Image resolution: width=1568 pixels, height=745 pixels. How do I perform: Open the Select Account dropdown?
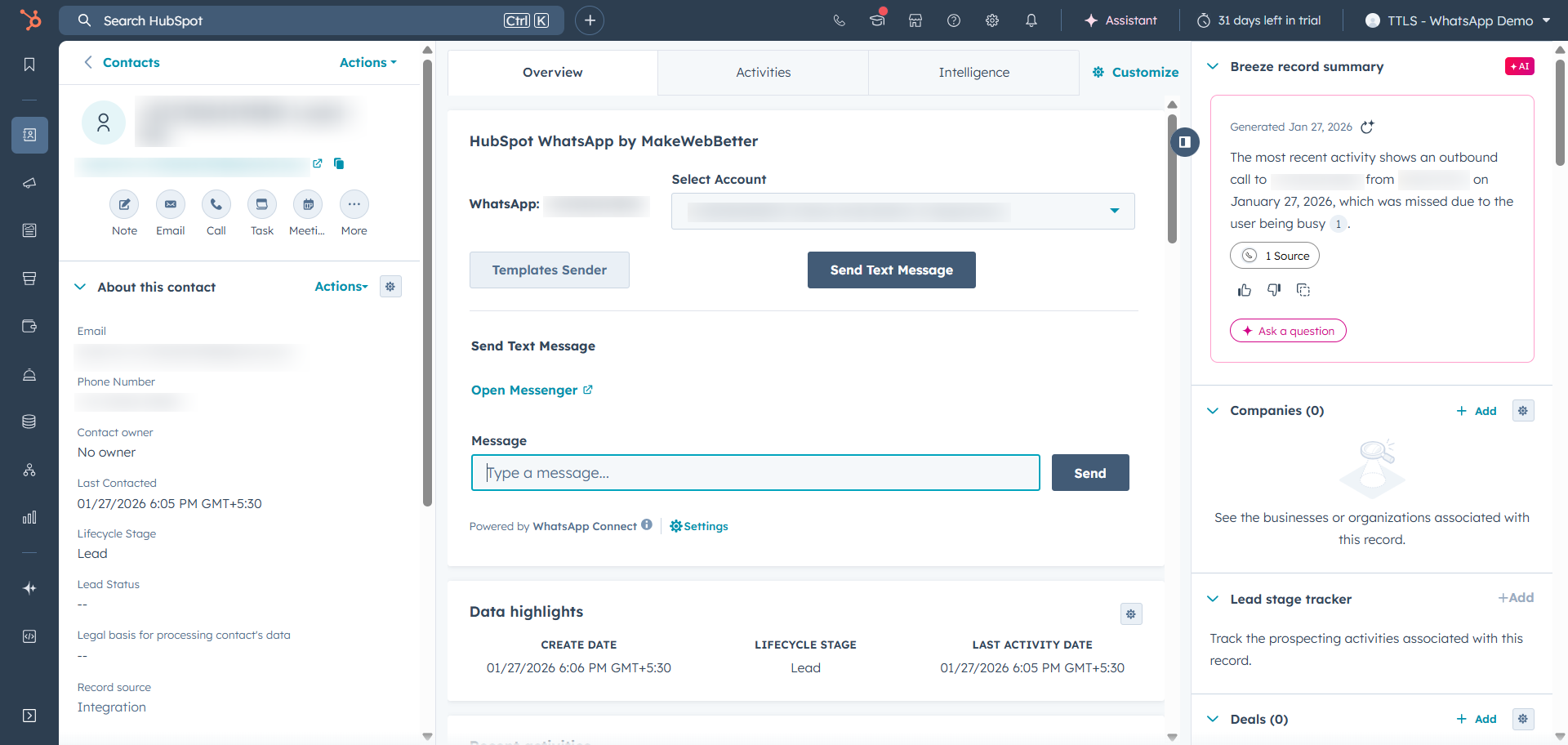point(902,212)
